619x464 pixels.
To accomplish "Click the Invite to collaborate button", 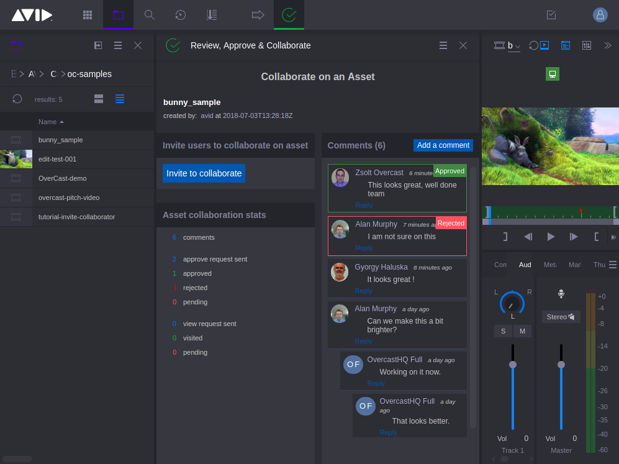I will [x=204, y=173].
